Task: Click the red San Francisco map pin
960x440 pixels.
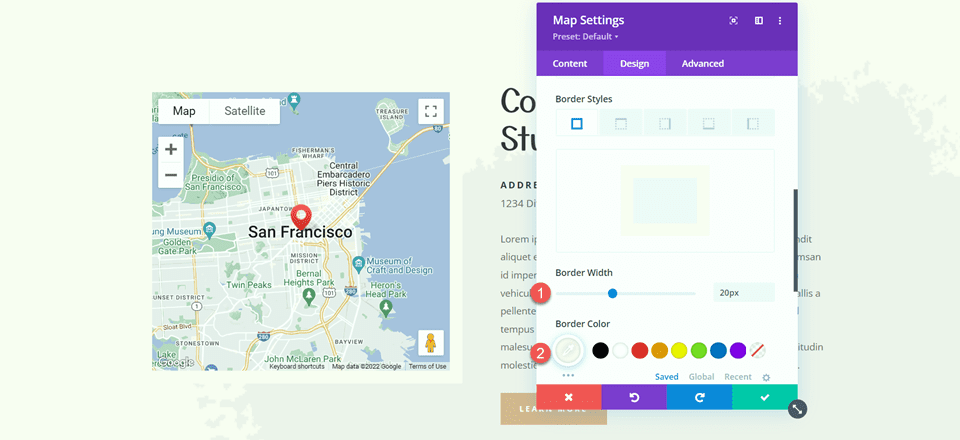Action: pos(301,217)
